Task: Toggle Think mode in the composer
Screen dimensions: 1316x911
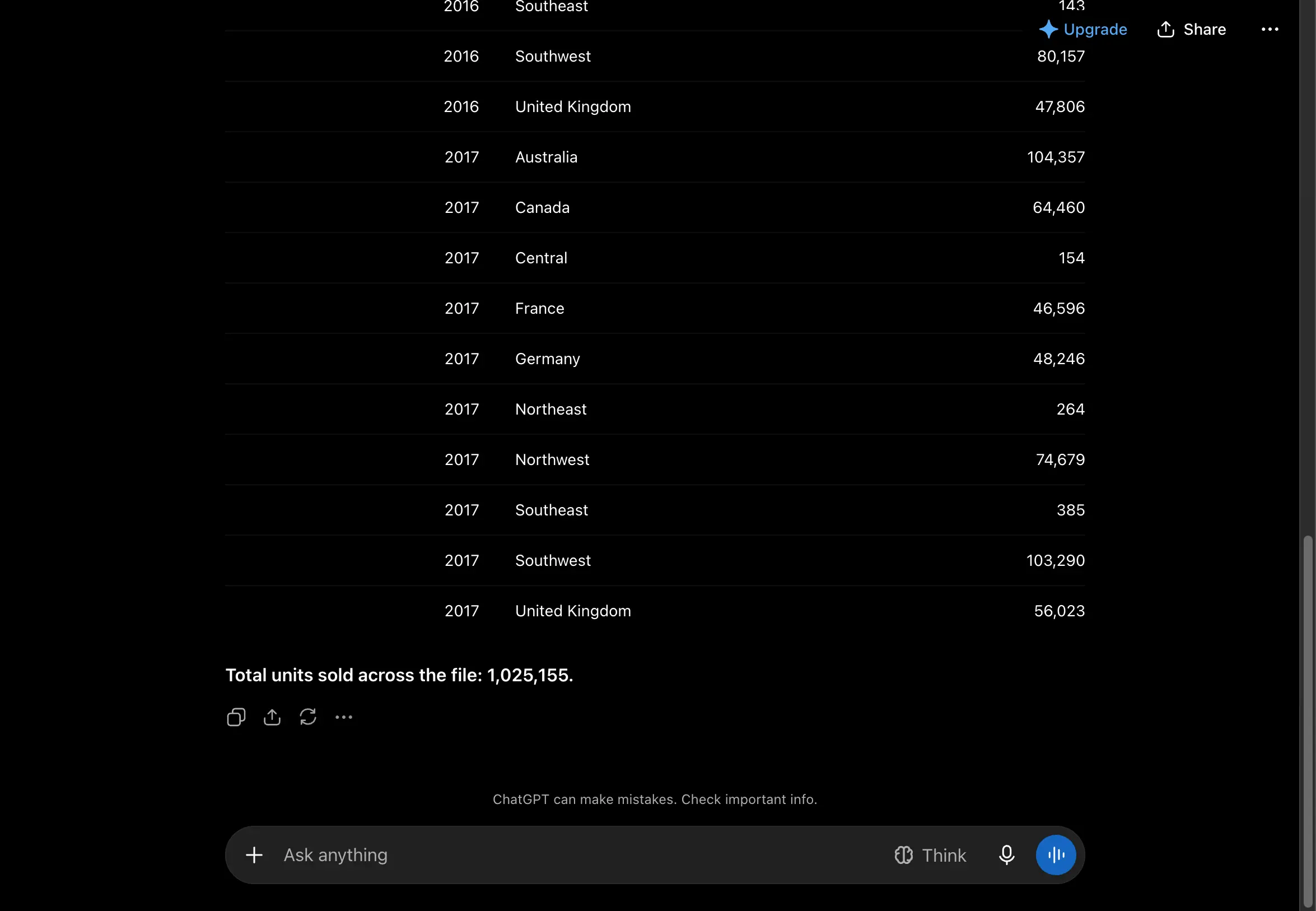Action: 930,854
